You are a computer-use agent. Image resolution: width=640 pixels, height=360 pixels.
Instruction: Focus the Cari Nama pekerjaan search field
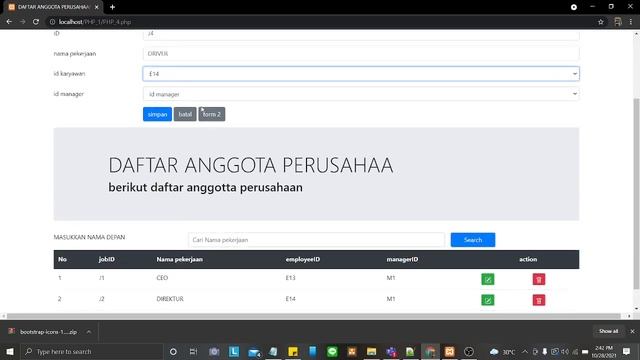pos(316,240)
